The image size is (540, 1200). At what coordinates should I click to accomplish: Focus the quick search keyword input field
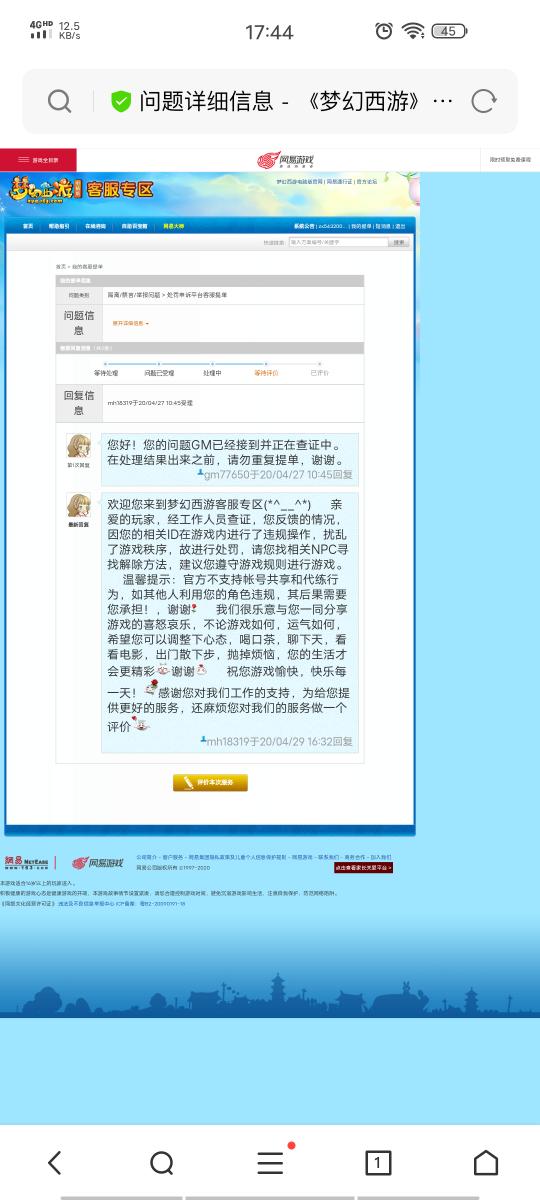click(337, 242)
